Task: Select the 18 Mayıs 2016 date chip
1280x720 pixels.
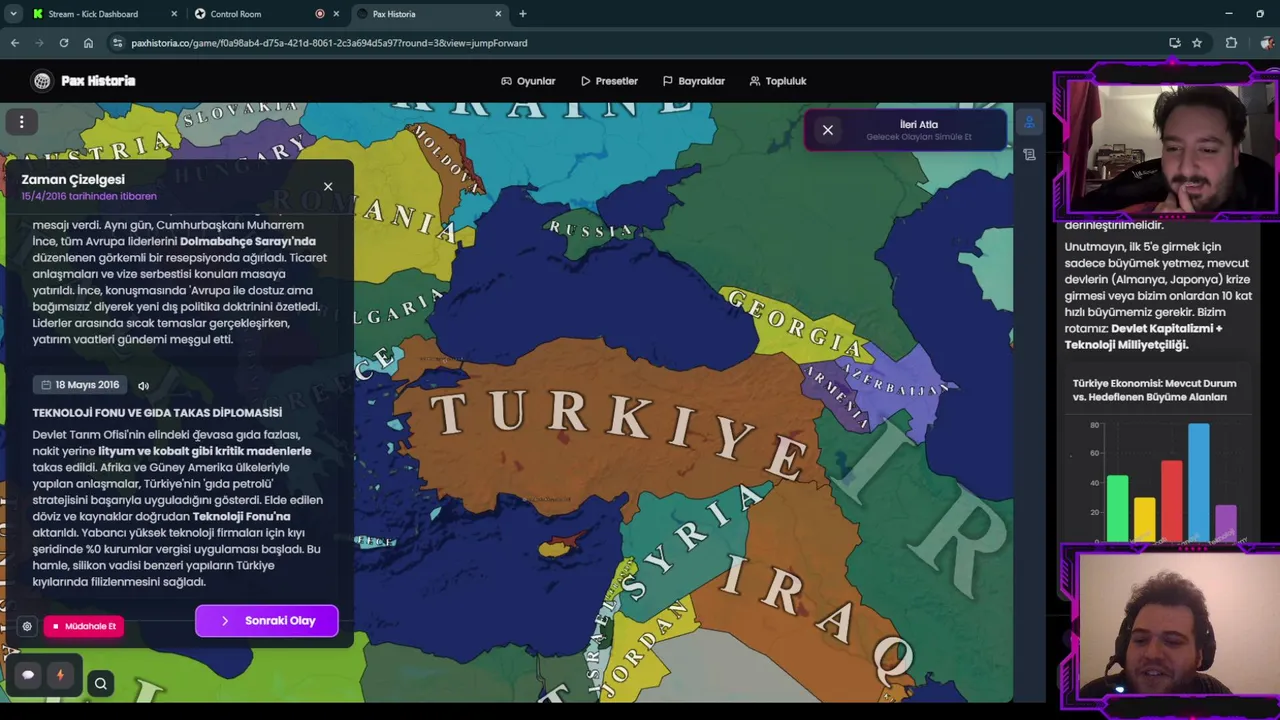Action: pos(80,385)
